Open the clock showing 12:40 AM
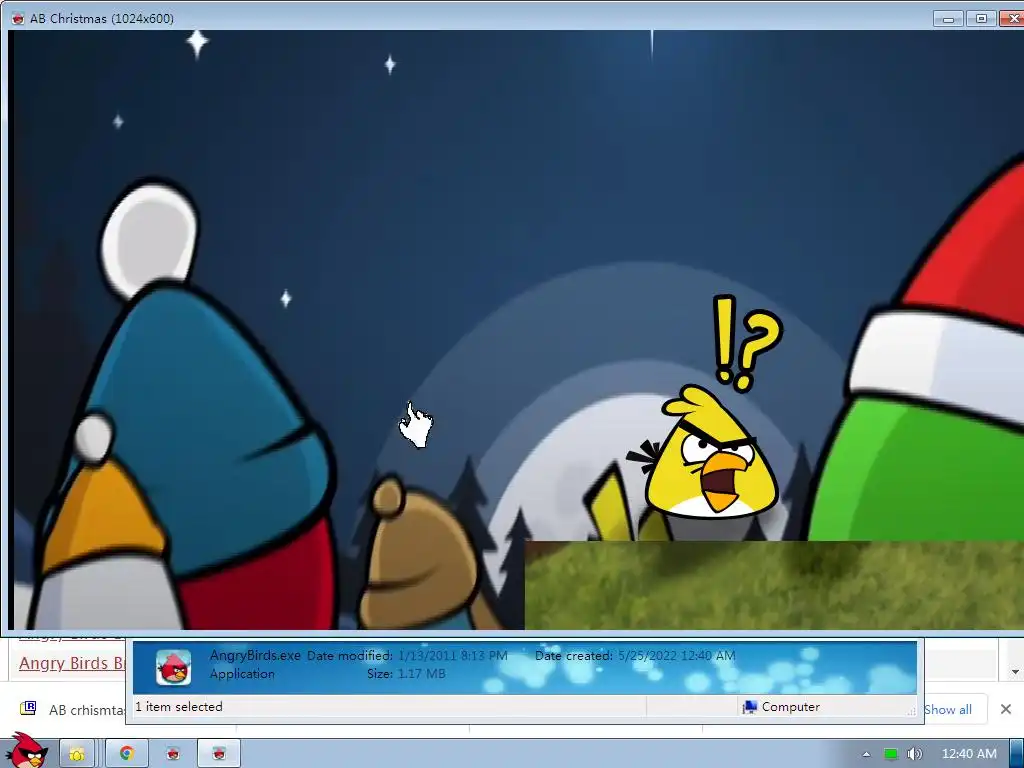 point(969,754)
